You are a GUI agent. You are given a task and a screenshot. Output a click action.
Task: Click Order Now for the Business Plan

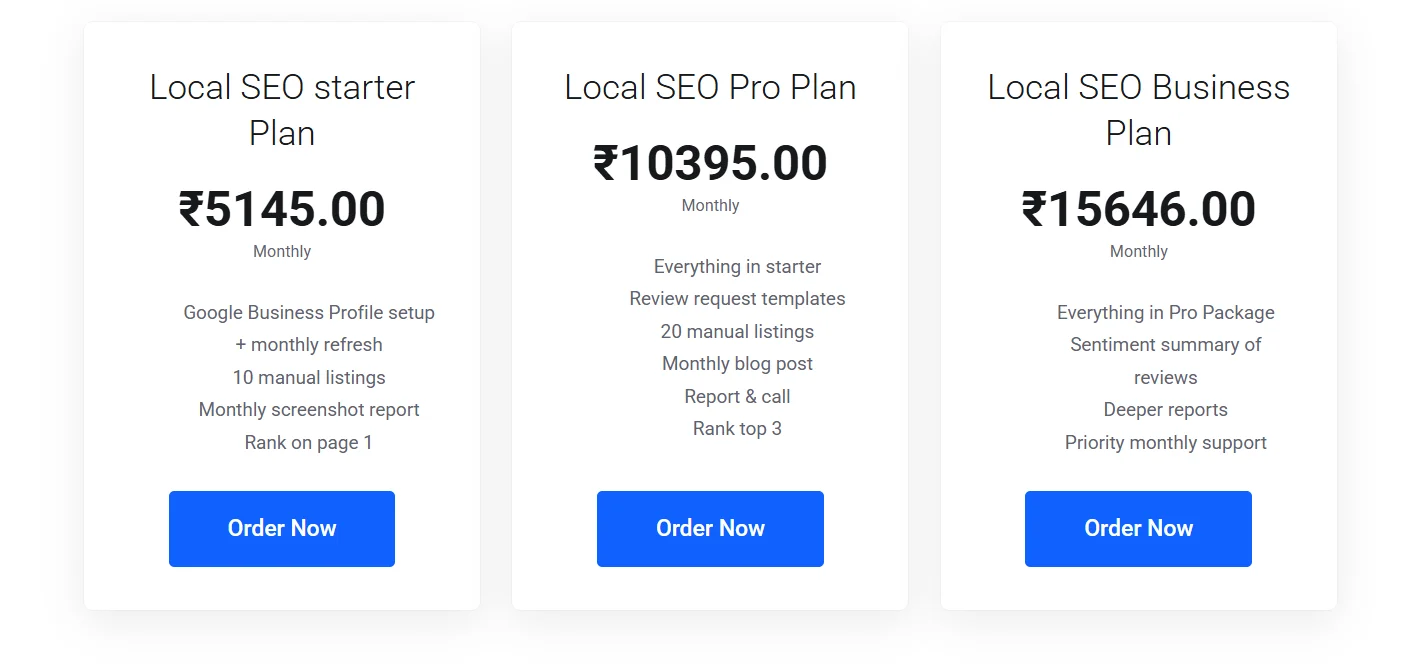[x=1138, y=528]
